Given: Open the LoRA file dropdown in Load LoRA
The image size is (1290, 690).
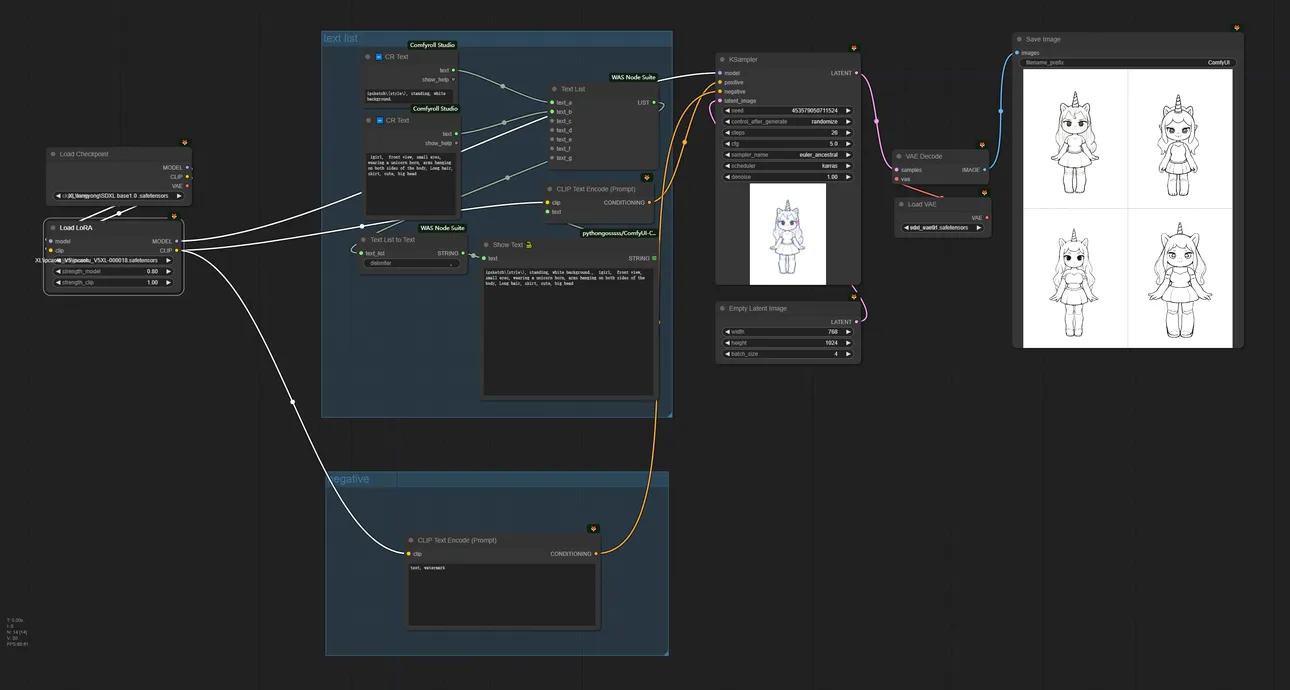Looking at the screenshot, I should tap(113, 260).
